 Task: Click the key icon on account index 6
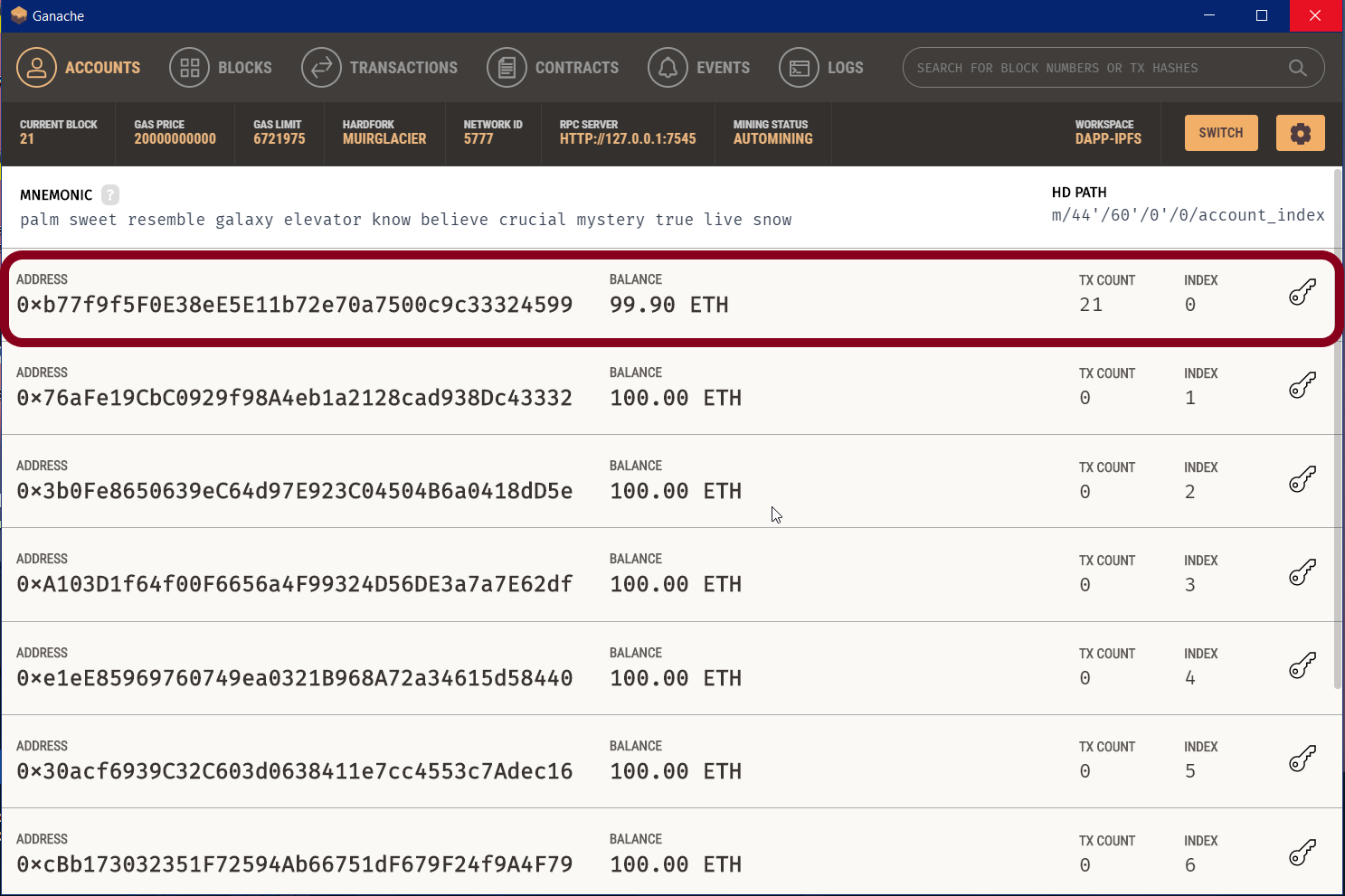(x=1302, y=853)
